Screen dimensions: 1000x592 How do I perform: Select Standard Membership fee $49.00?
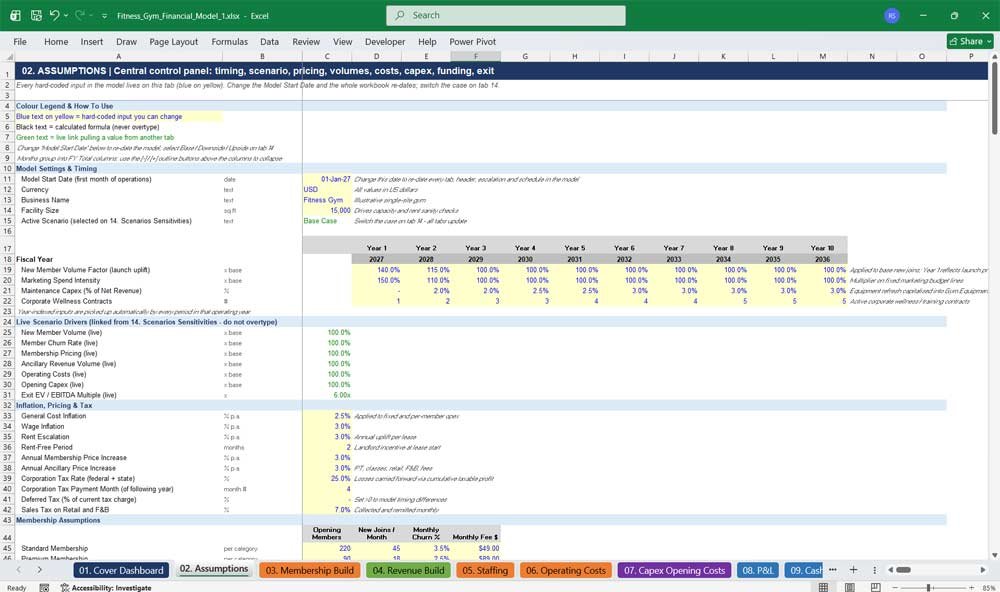click(x=476, y=548)
